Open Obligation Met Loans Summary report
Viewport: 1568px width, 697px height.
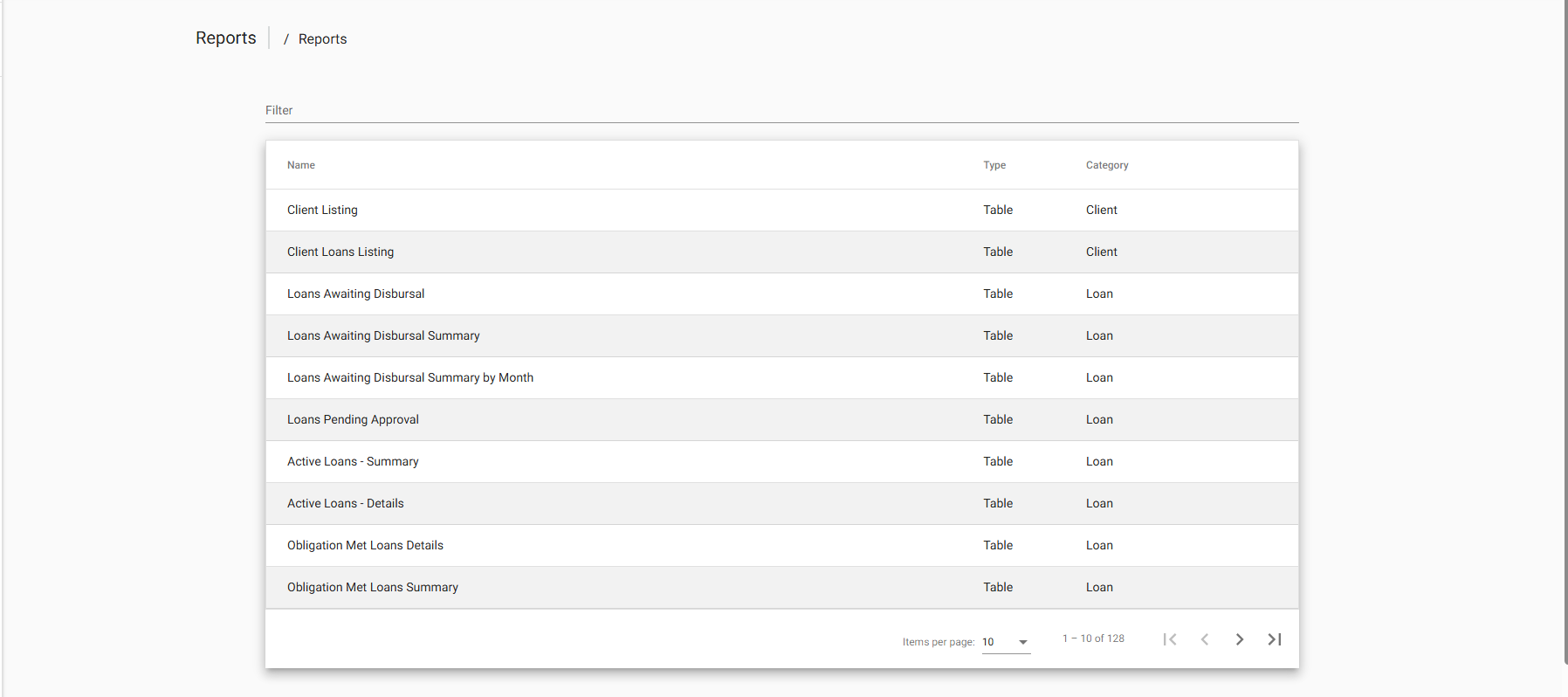[x=373, y=587]
